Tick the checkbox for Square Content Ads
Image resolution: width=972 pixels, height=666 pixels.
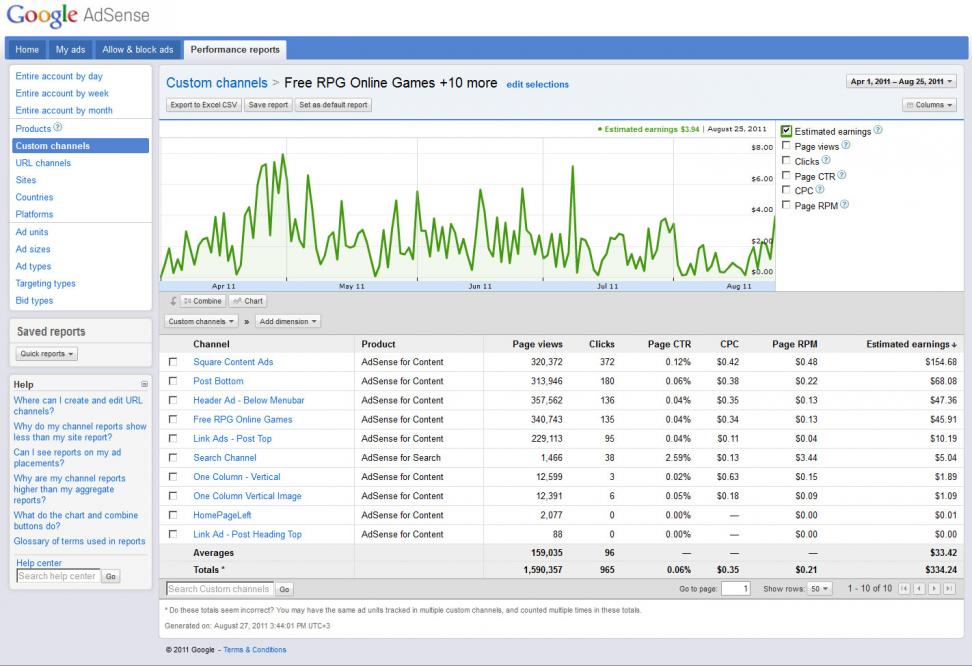173,362
